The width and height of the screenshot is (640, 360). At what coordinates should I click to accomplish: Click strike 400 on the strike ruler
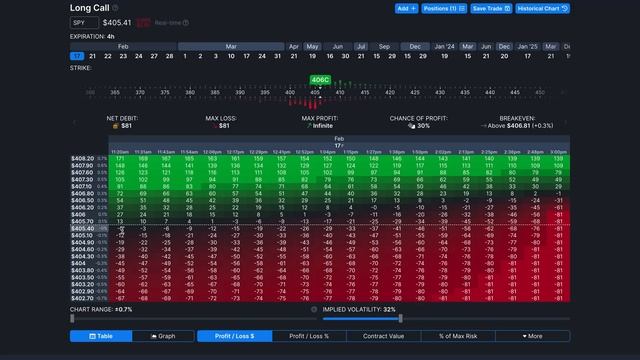tap(290, 93)
